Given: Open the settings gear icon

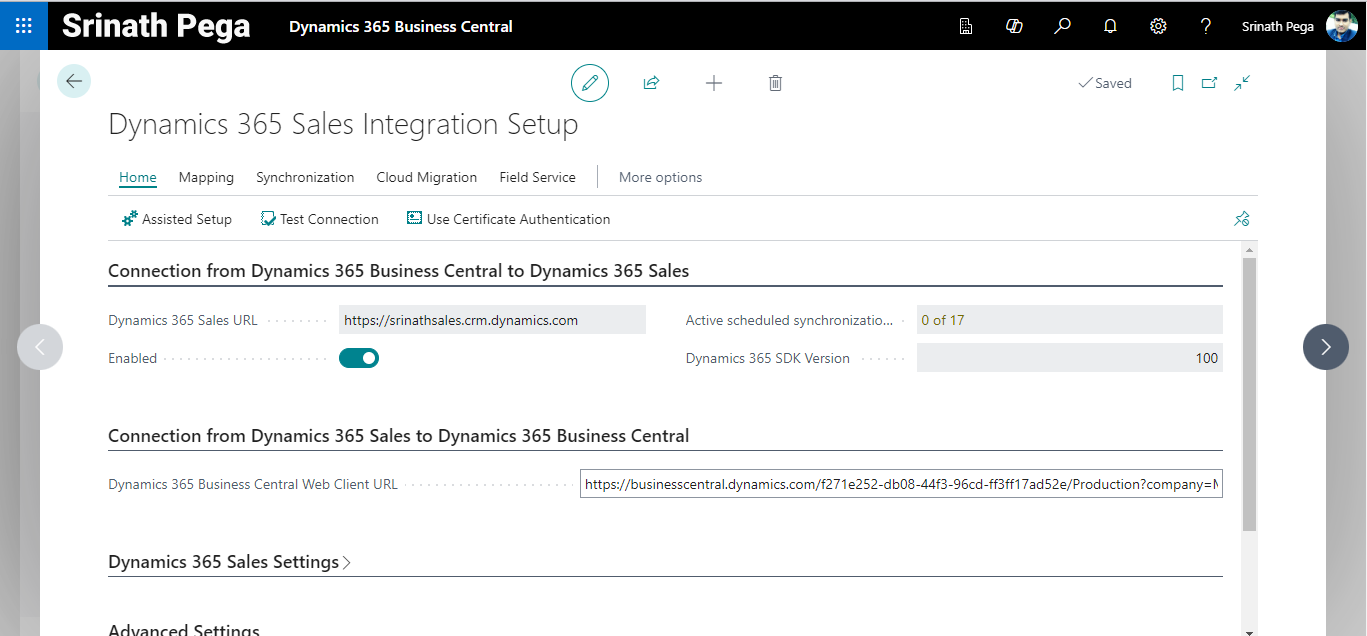Looking at the screenshot, I should click(x=1158, y=26).
